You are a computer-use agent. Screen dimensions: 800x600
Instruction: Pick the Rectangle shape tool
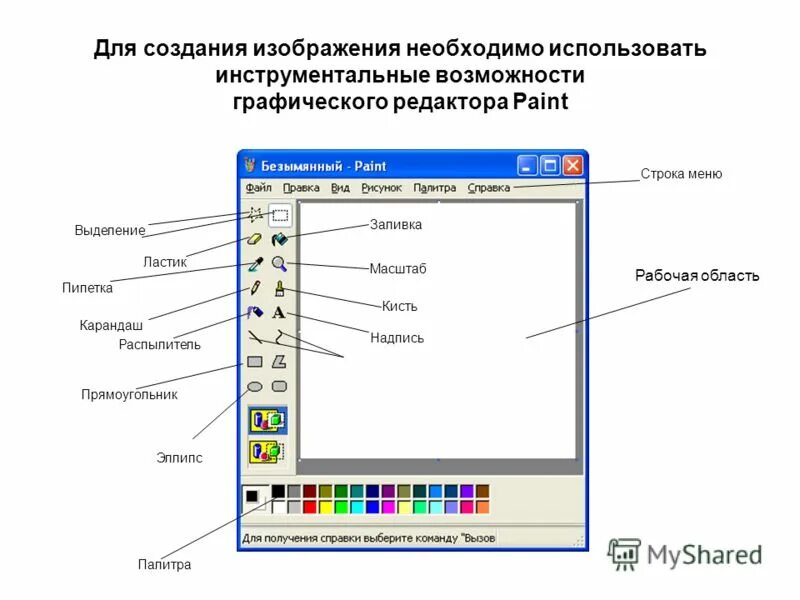click(255, 362)
